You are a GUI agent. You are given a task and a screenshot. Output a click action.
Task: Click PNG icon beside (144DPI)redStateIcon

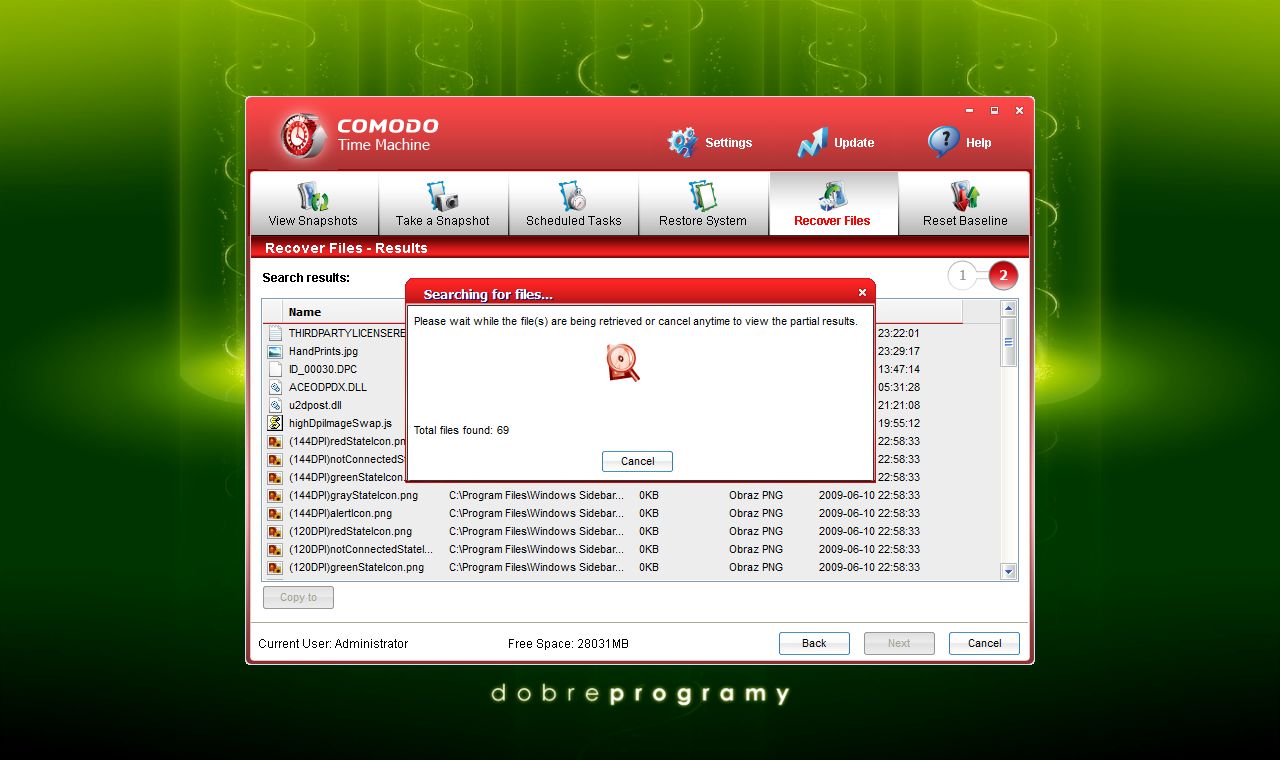tap(274, 441)
